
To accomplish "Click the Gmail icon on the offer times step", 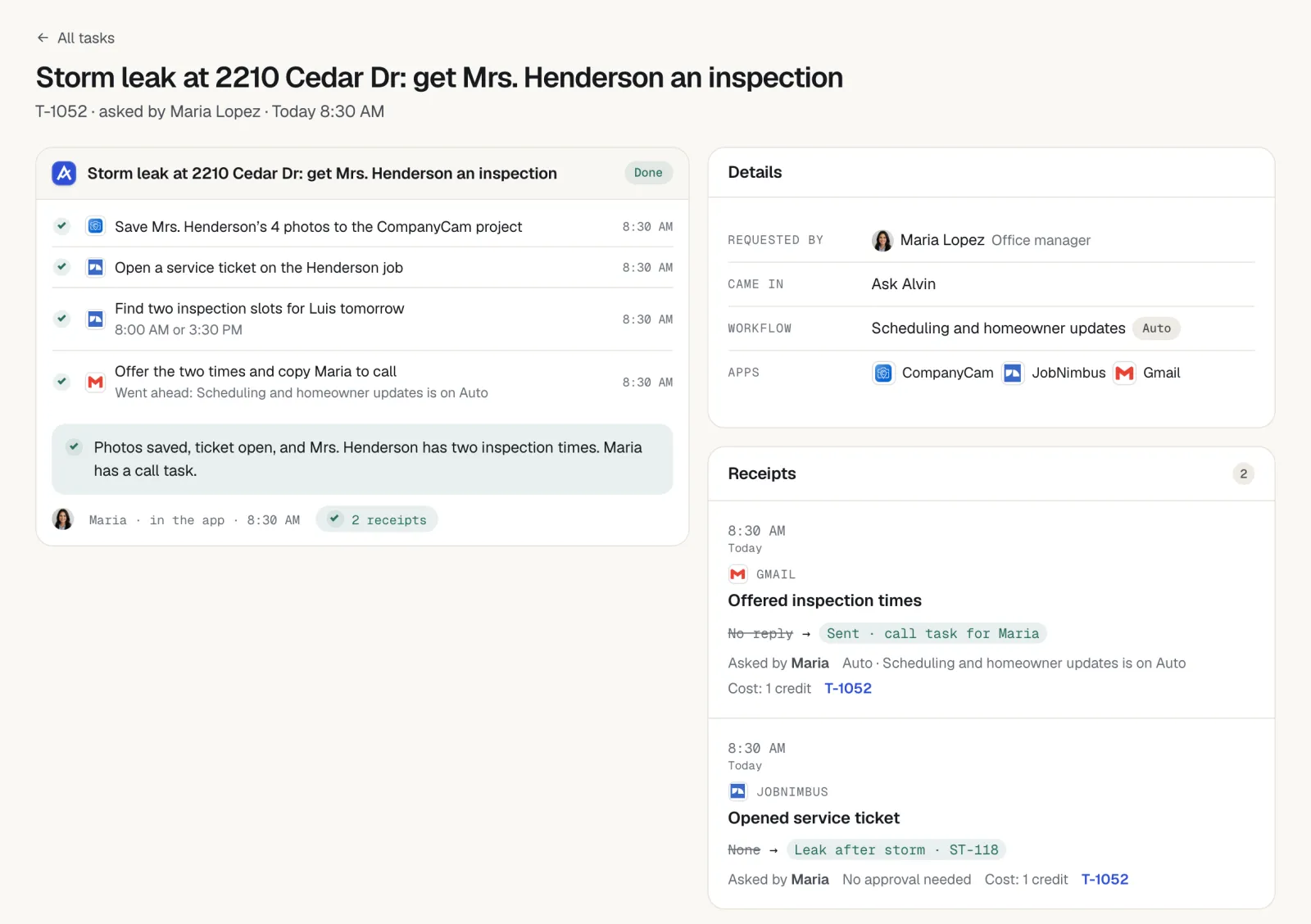I will [x=96, y=382].
